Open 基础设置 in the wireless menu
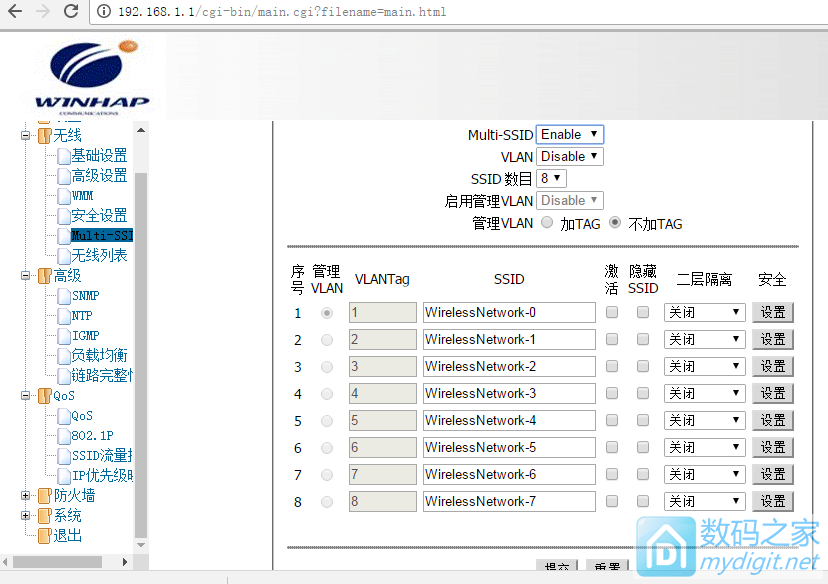This screenshot has height=584, width=828. 99,156
